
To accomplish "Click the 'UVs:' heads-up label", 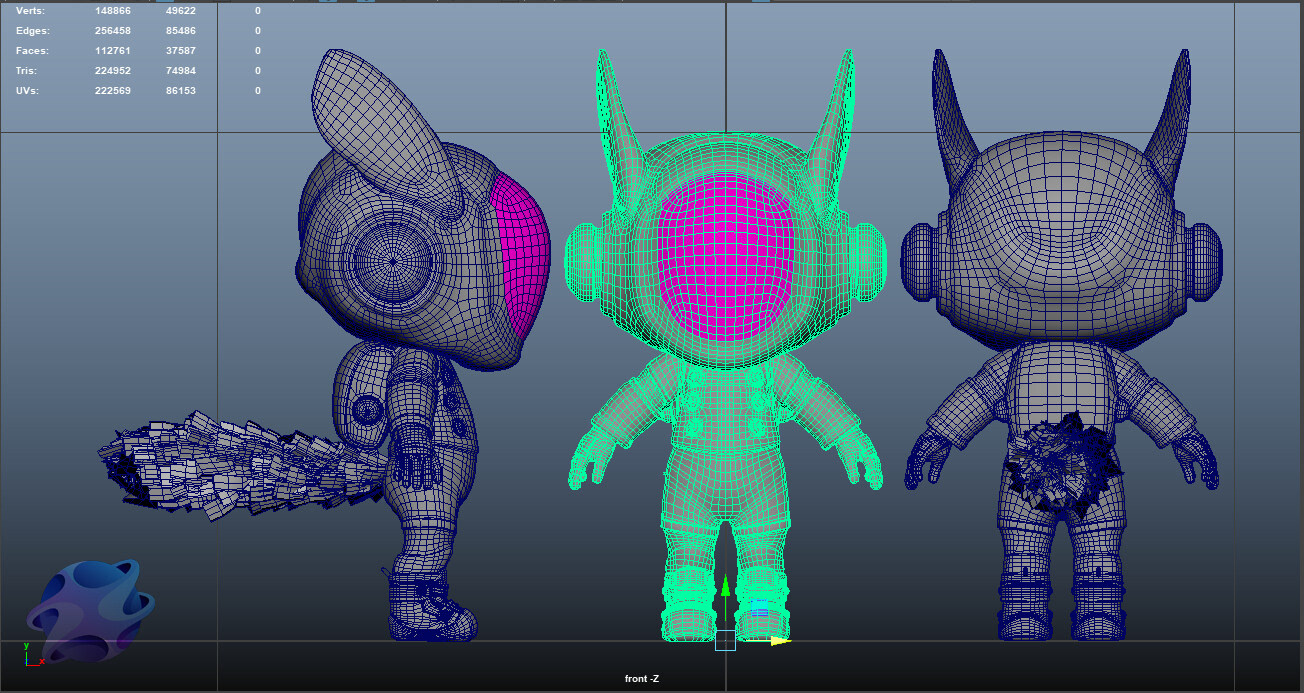I will [x=28, y=90].
